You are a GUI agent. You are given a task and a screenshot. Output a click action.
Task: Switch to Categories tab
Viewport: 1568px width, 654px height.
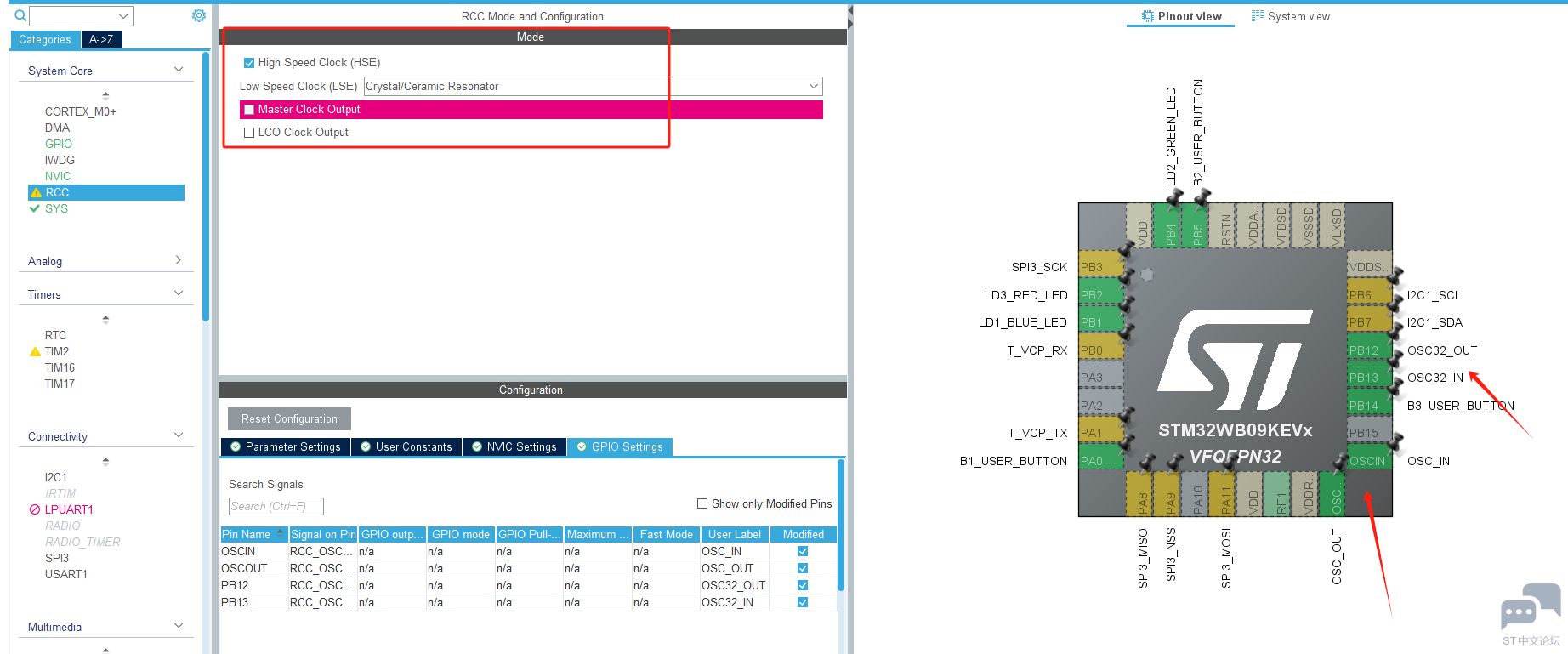tap(45, 40)
